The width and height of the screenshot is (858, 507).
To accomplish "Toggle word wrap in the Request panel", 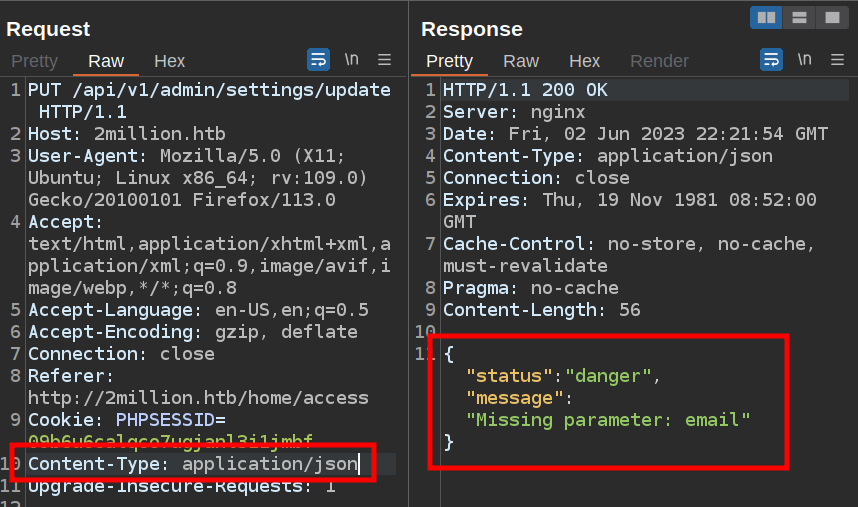I will pos(318,60).
